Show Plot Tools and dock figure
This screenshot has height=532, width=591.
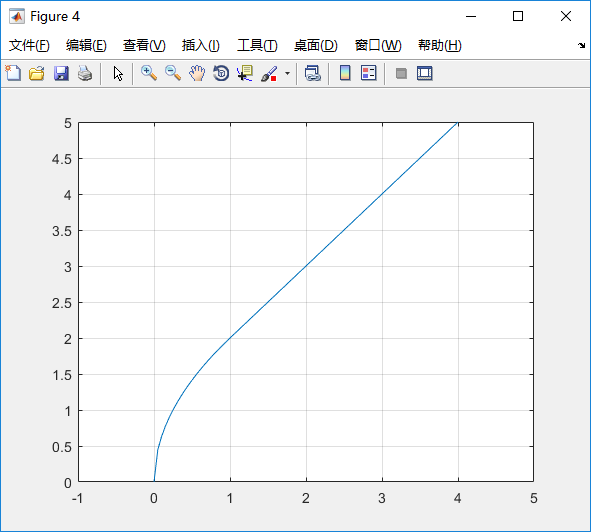pyautogui.click(x=425, y=73)
